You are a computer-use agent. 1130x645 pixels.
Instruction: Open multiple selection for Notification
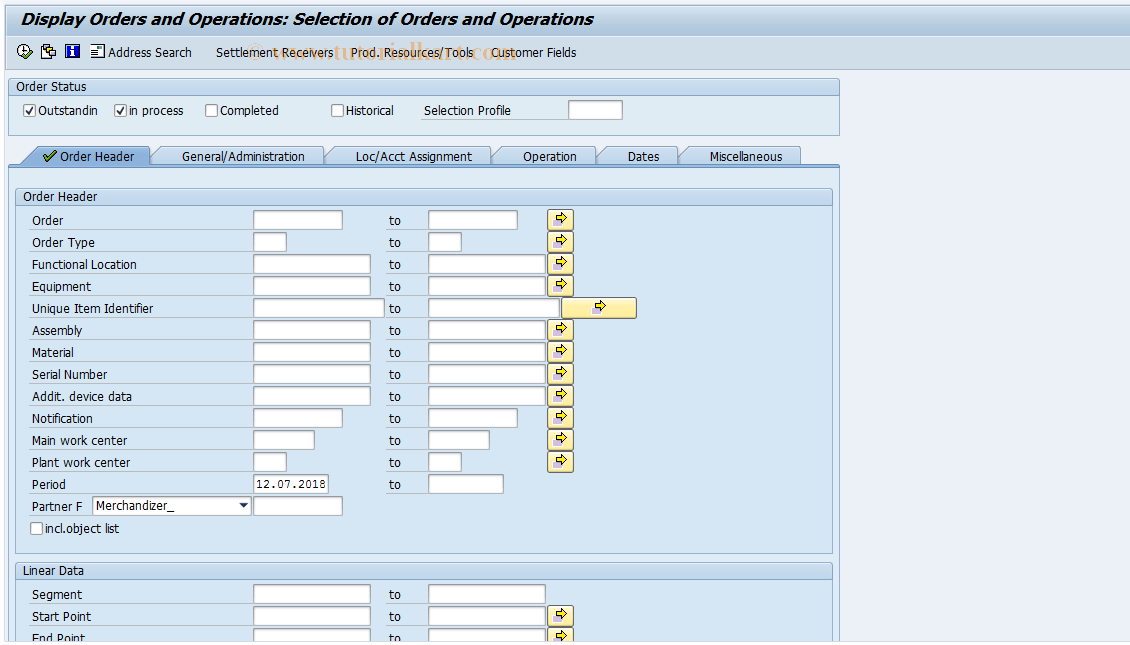[x=560, y=417]
